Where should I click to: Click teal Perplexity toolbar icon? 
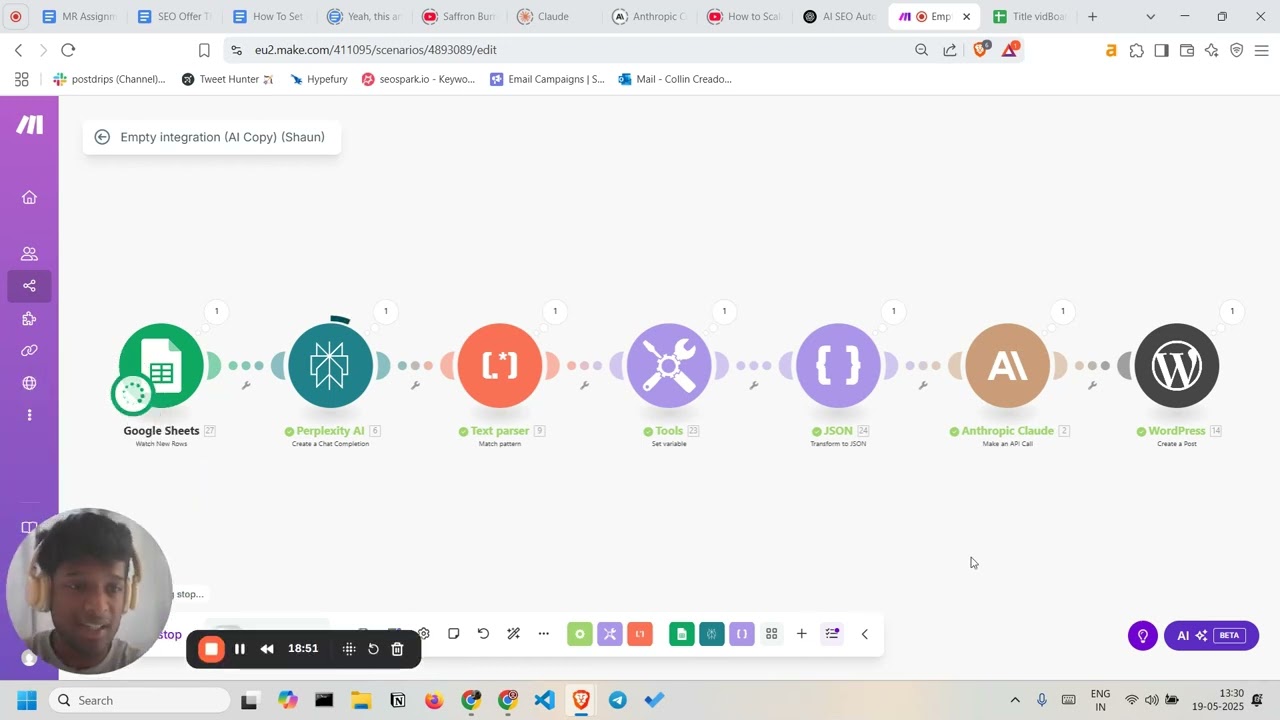712,634
